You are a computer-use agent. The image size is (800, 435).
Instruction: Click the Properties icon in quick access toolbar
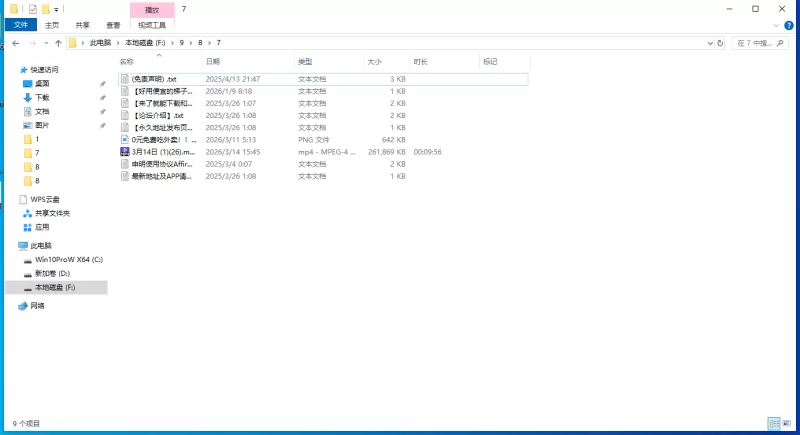[32, 9]
